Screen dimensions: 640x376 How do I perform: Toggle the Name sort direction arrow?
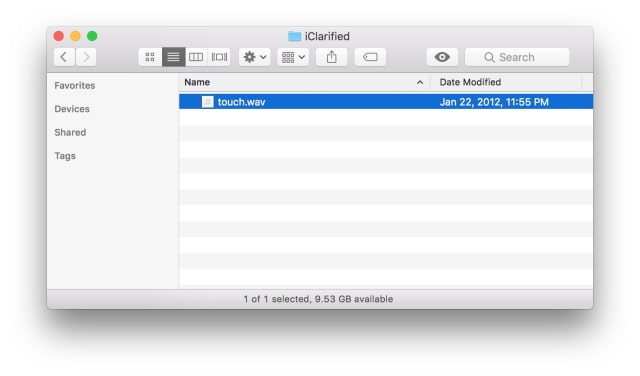pos(420,82)
